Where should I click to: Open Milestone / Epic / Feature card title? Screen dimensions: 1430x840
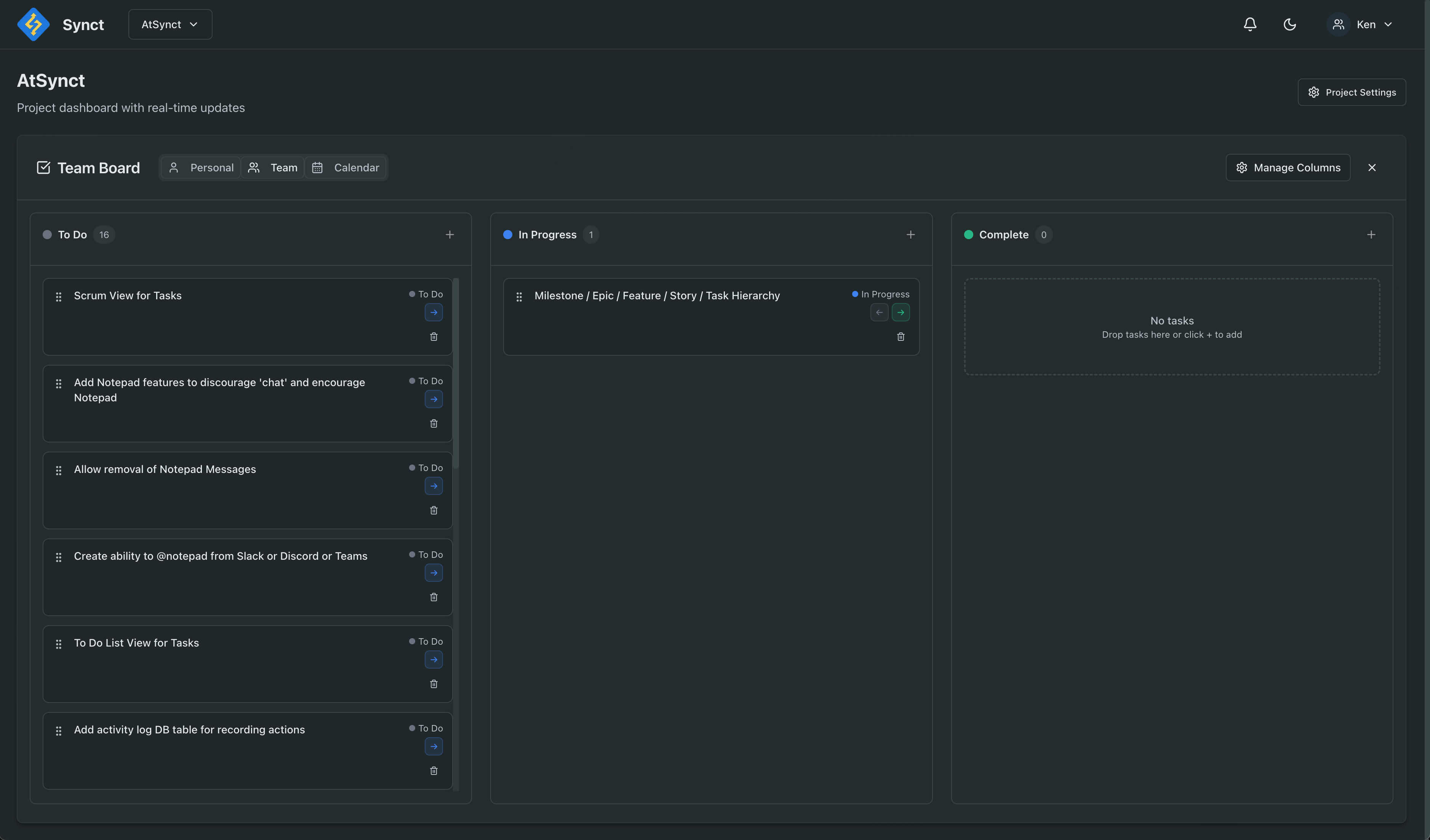657,295
